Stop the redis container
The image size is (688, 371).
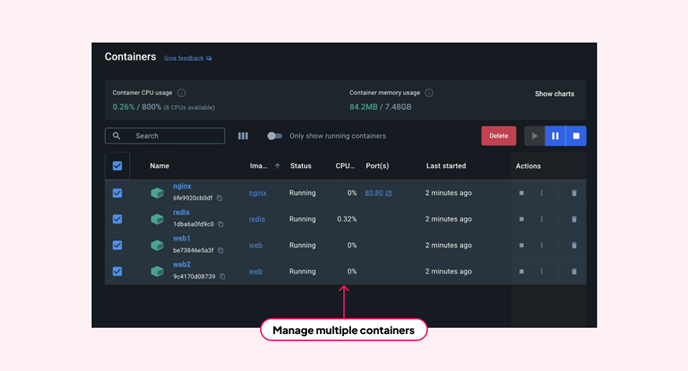pos(521,219)
